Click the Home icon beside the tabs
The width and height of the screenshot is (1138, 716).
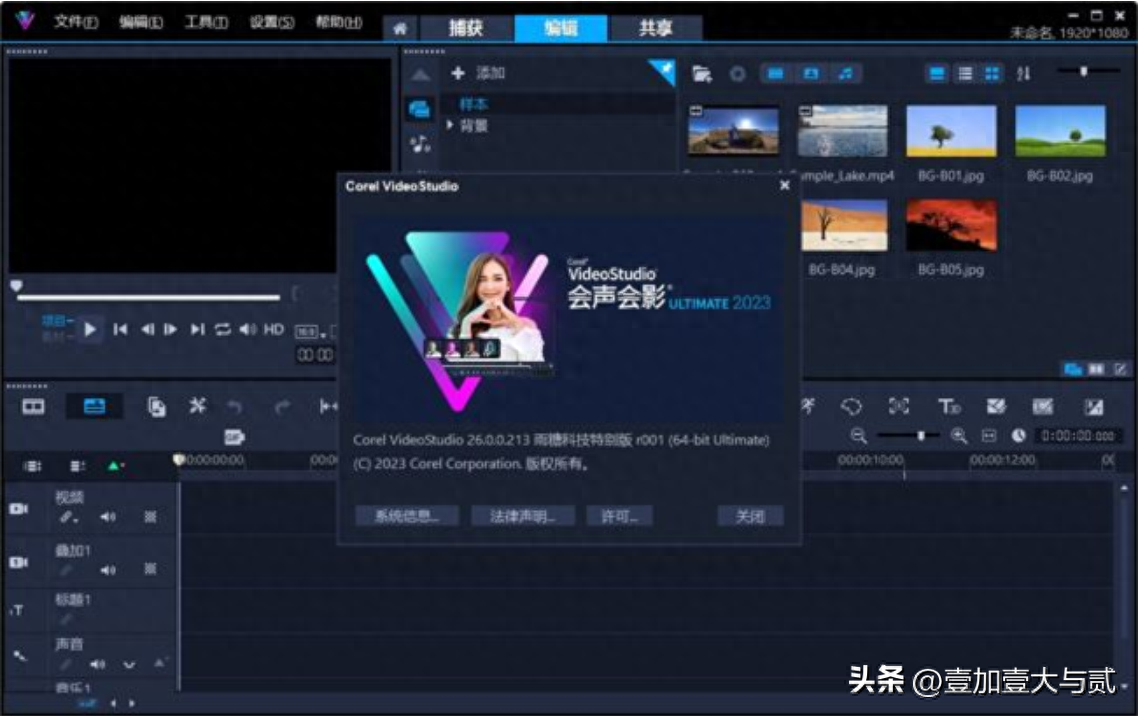click(399, 26)
